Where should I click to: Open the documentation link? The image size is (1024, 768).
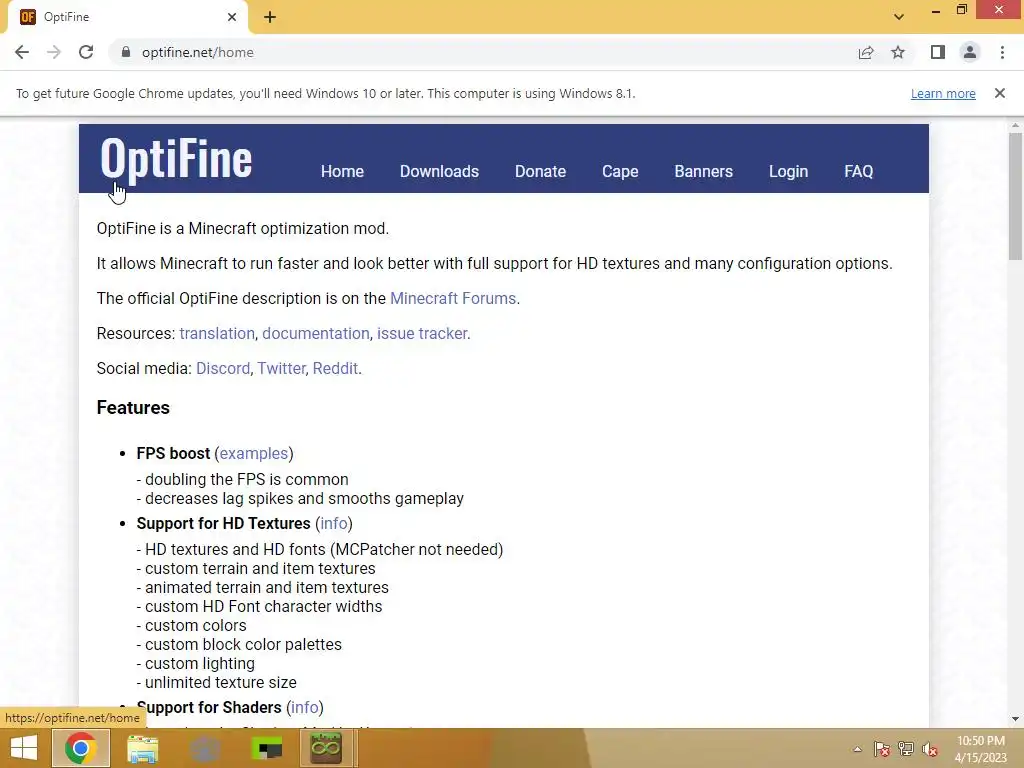tap(315, 334)
